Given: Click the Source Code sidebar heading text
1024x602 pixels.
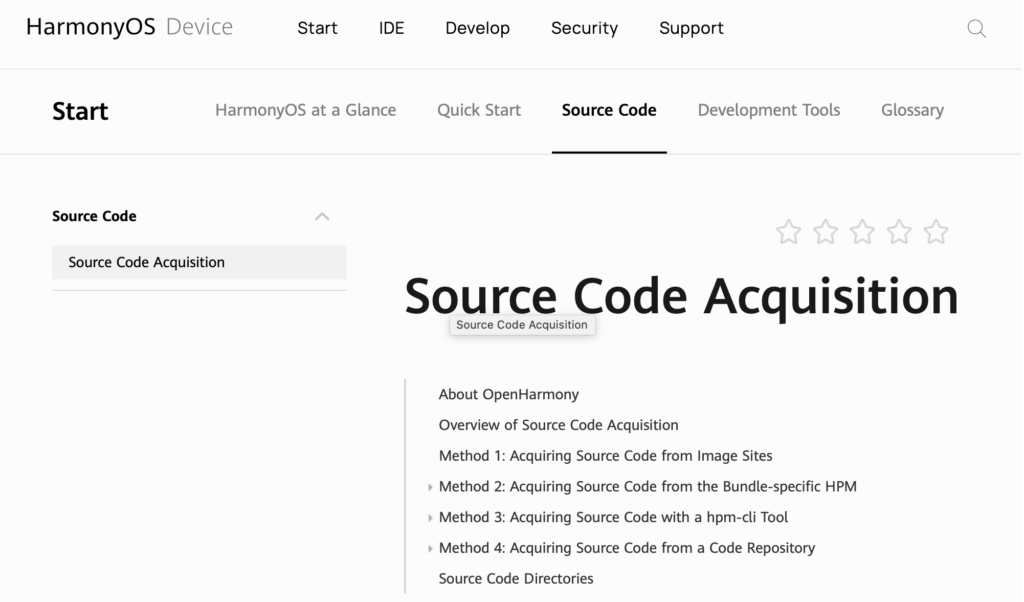Looking at the screenshot, I should pos(94,216).
